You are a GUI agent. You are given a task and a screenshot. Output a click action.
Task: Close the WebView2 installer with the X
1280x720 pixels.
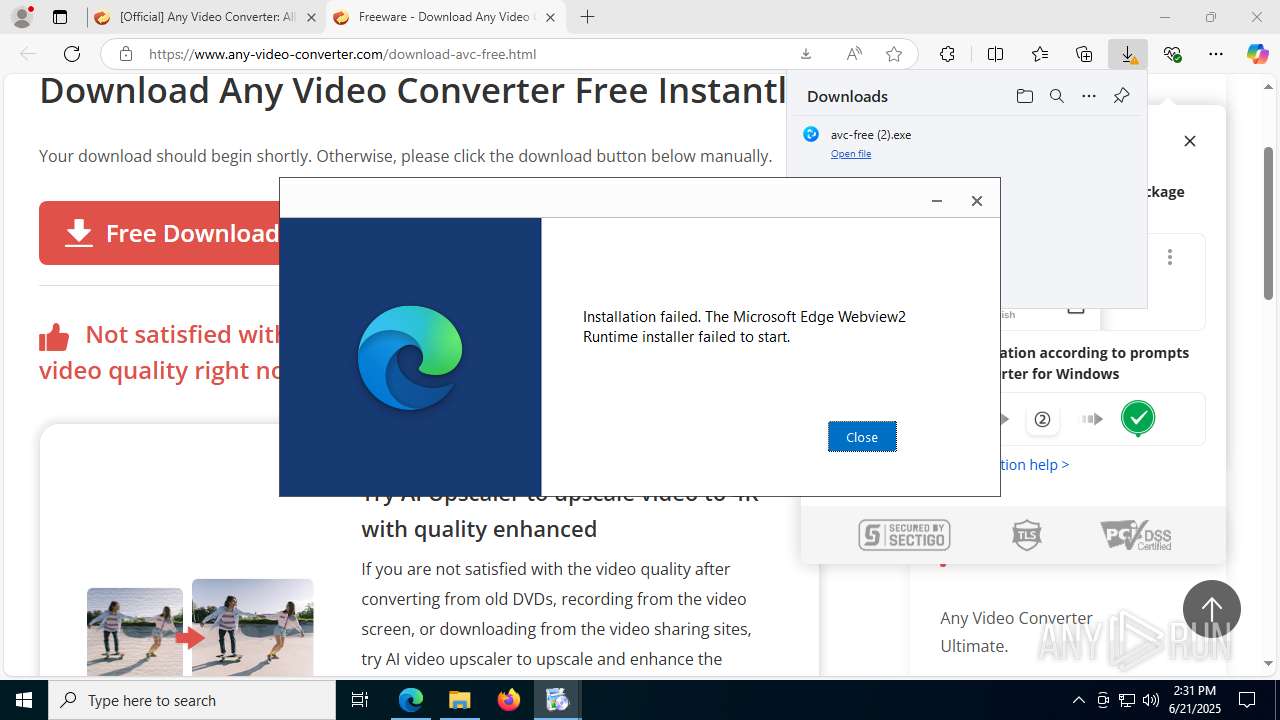977,201
